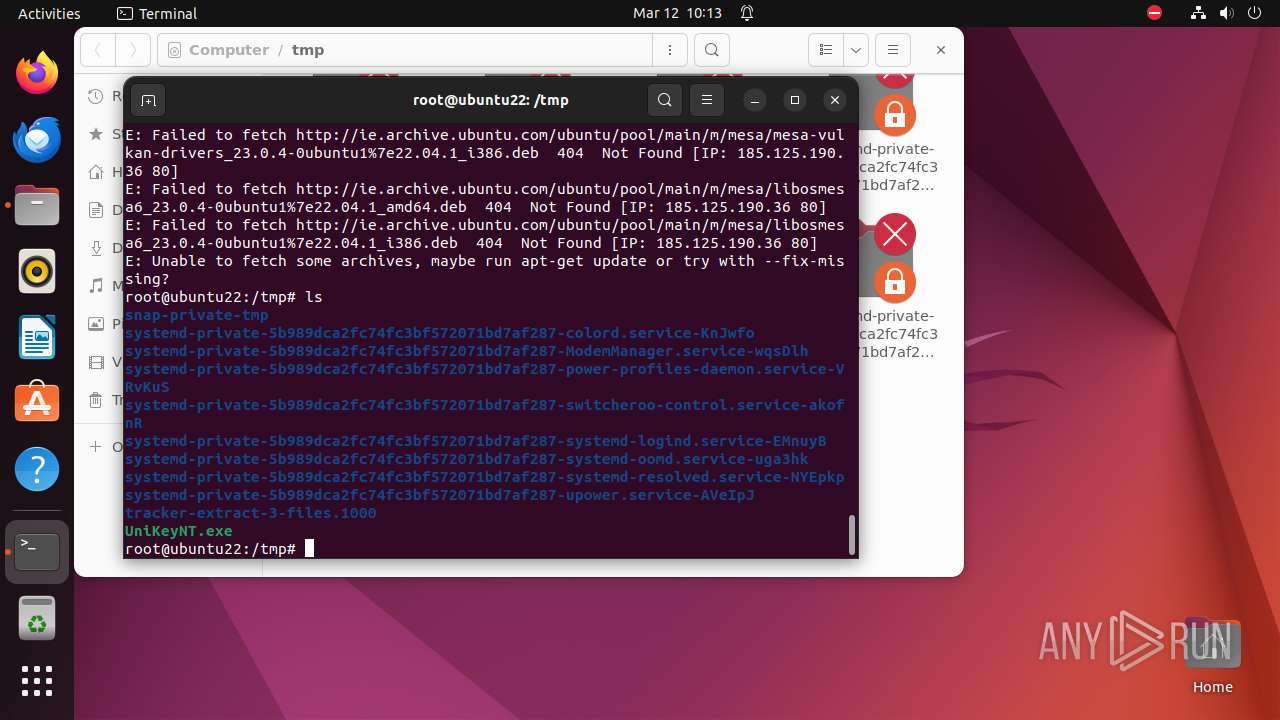Open the path options three-dot menu
The width and height of the screenshot is (1280, 720).
pos(669,50)
